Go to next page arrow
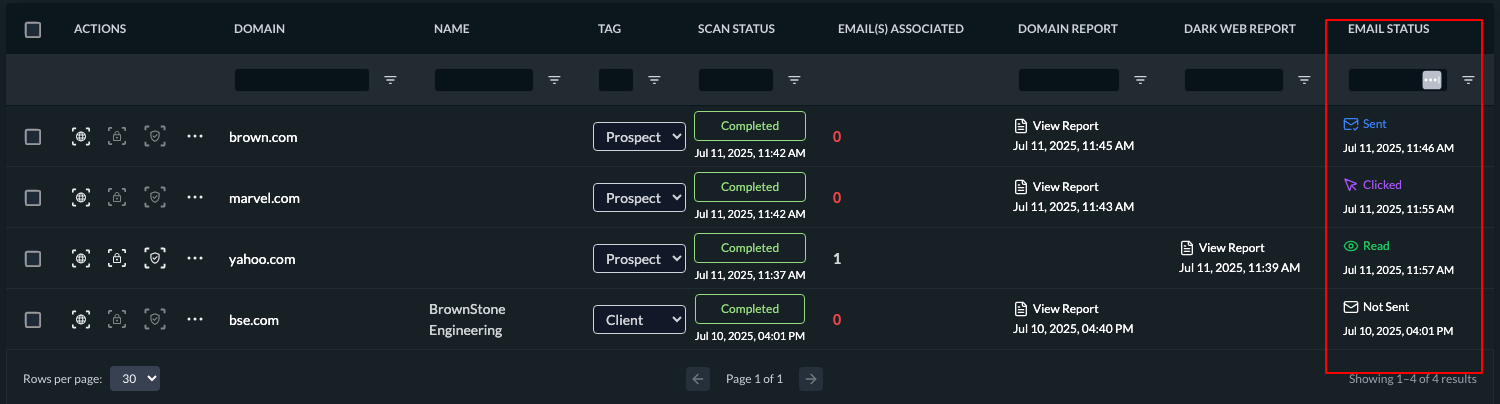1500x404 pixels. click(x=812, y=379)
